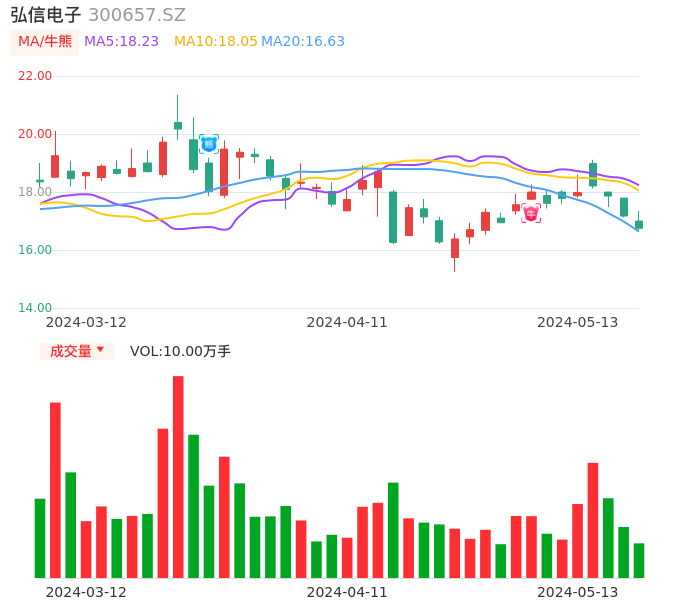
Task: Open the 成交量 indicator dropdown
Action: tap(71, 351)
